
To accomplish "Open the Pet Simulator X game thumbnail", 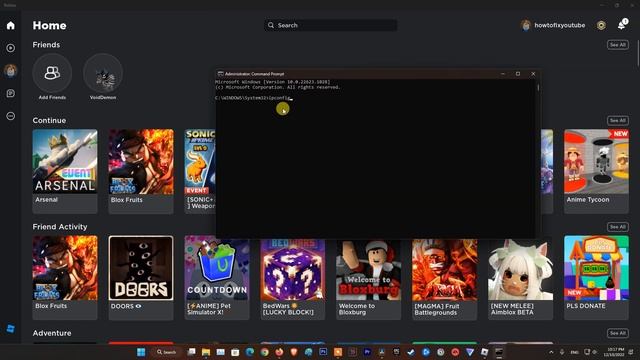I will click(x=217, y=269).
